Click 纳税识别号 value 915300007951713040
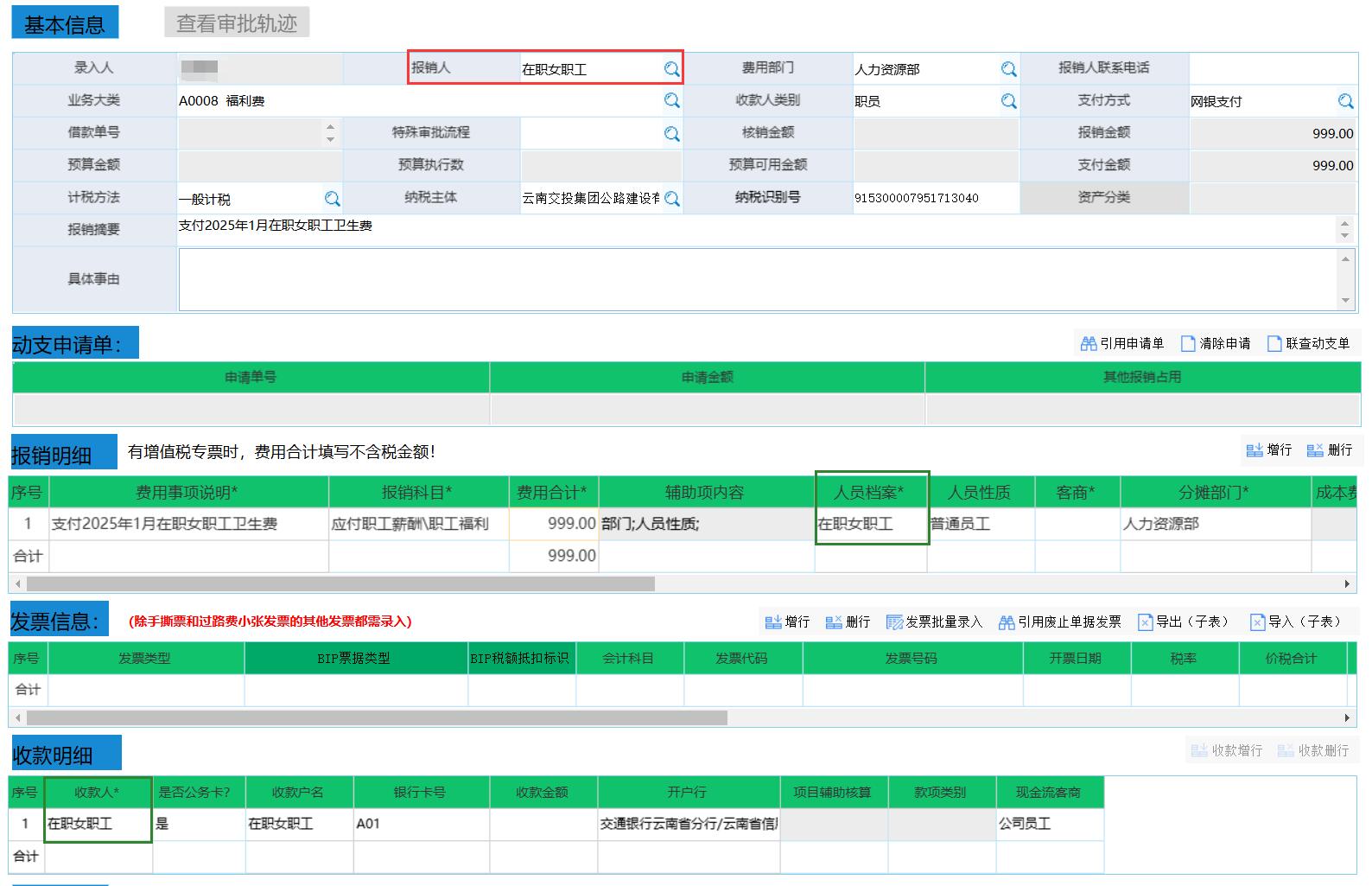The height and width of the screenshot is (886, 1372). click(917, 198)
